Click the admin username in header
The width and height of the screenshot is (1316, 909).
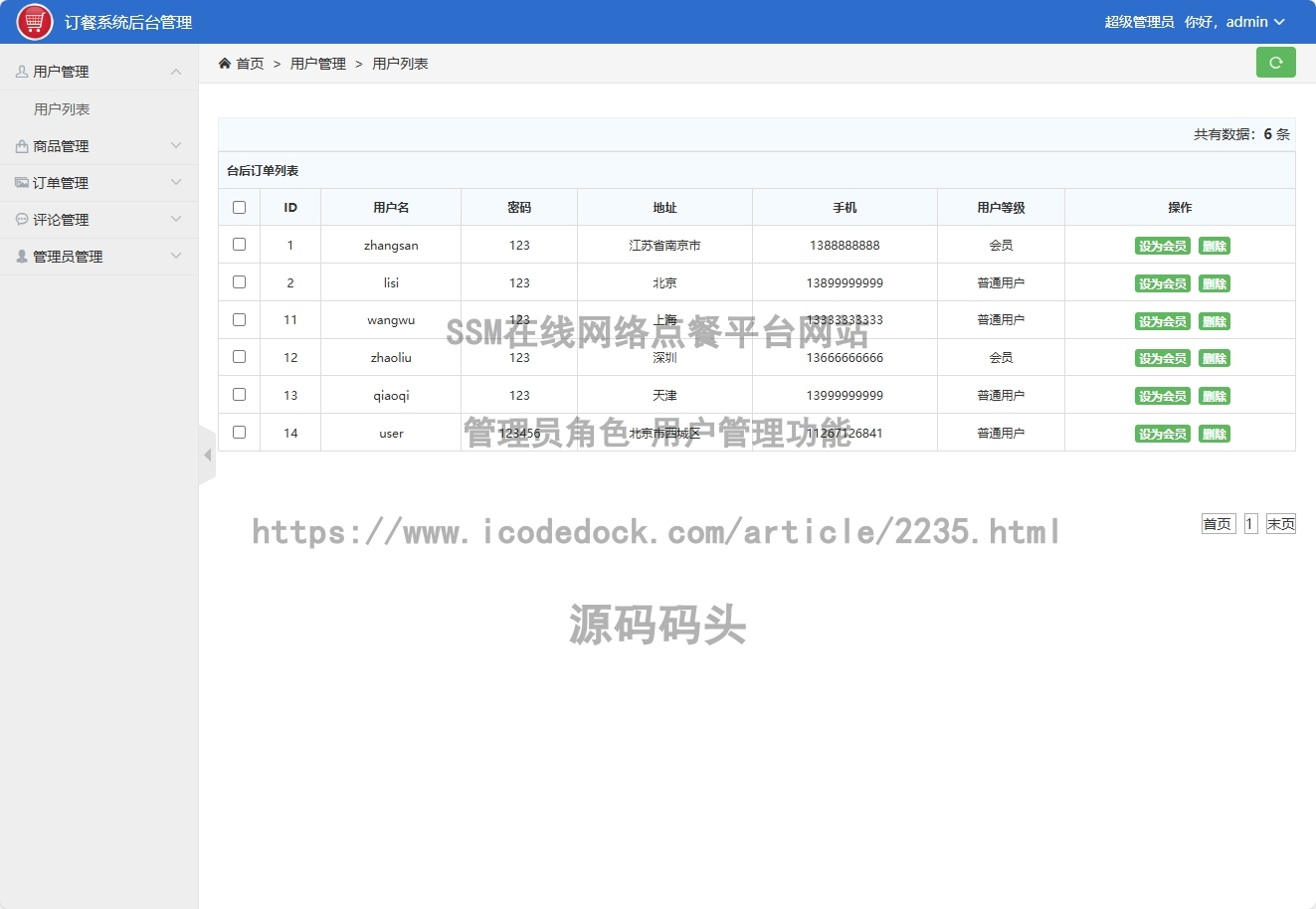click(x=1246, y=22)
